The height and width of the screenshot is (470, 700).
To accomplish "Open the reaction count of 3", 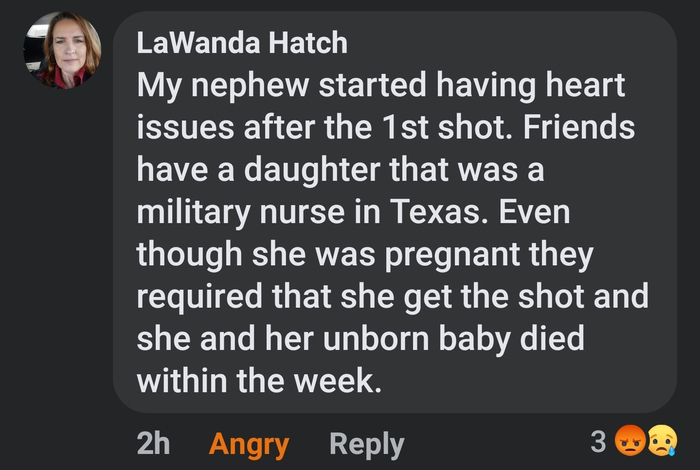I will pos(598,441).
